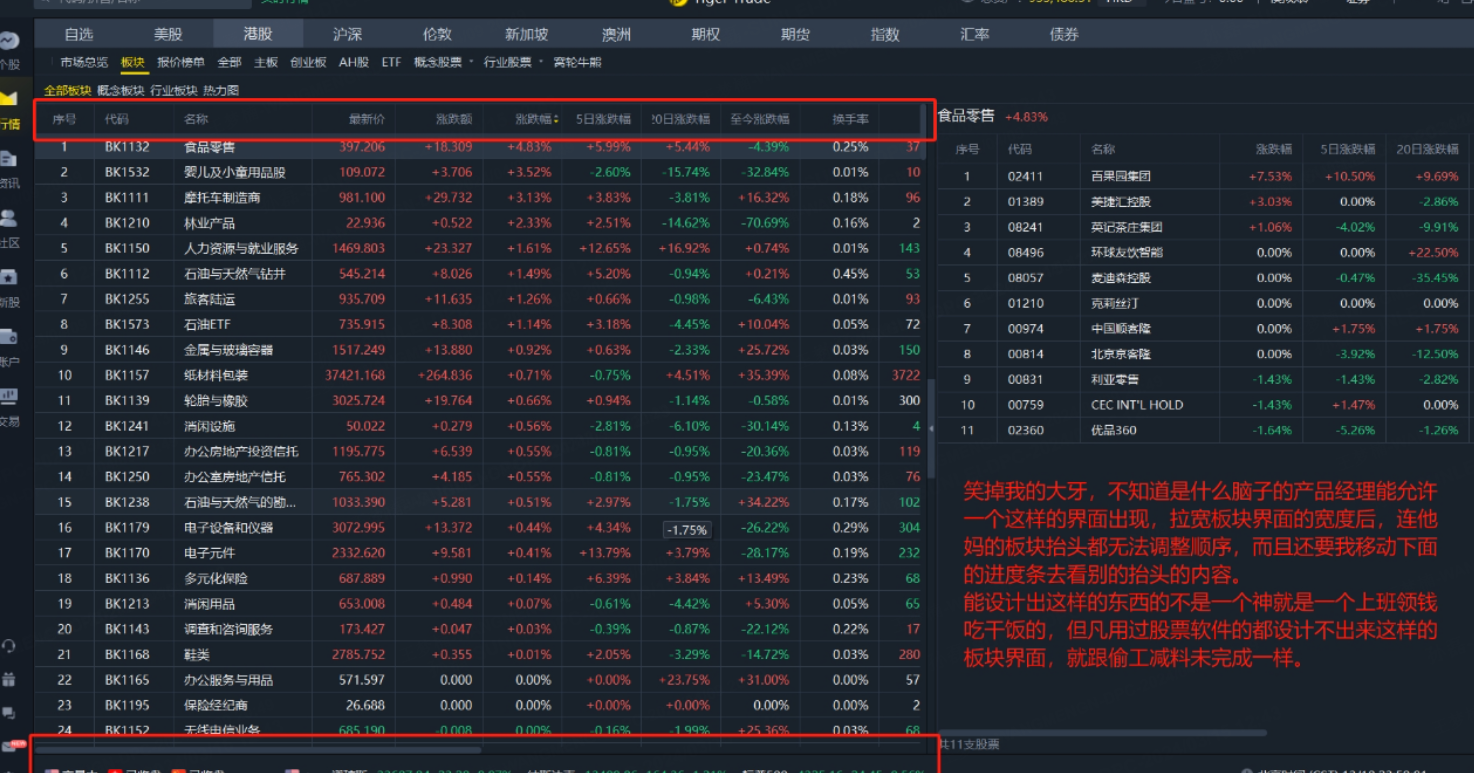The height and width of the screenshot is (773, 1474).
Task: Open 中国顺客隆 in the constituent list
Action: pos(1205,329)
